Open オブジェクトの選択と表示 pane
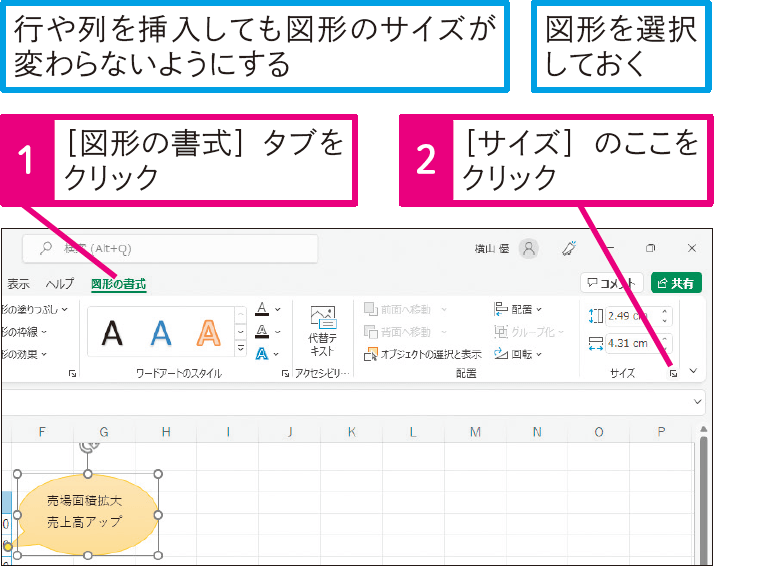Viewport: 783px width, 566px height. (423, 354)
